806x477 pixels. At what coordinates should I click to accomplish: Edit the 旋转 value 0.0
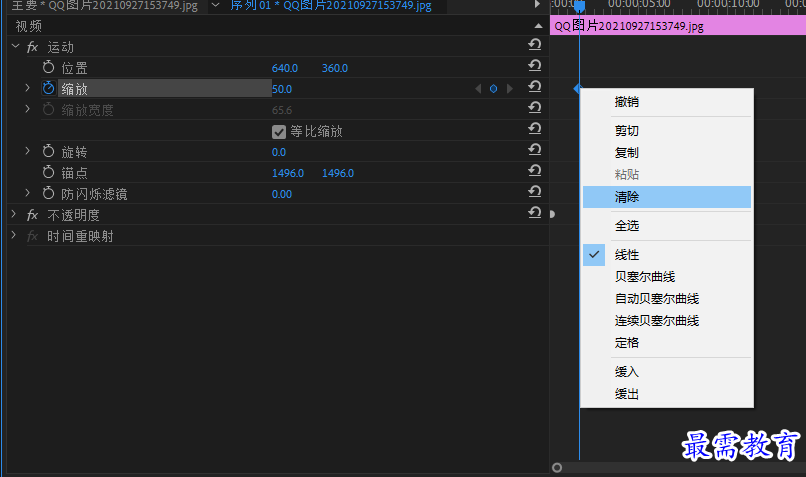tap(279, 152)
